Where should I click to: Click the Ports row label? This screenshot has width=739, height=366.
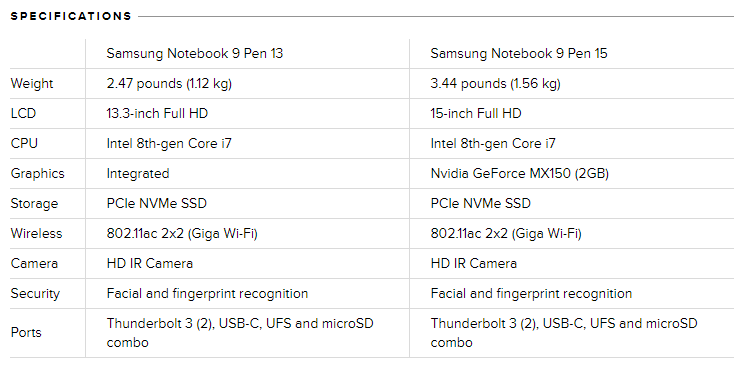coord(26,333)
